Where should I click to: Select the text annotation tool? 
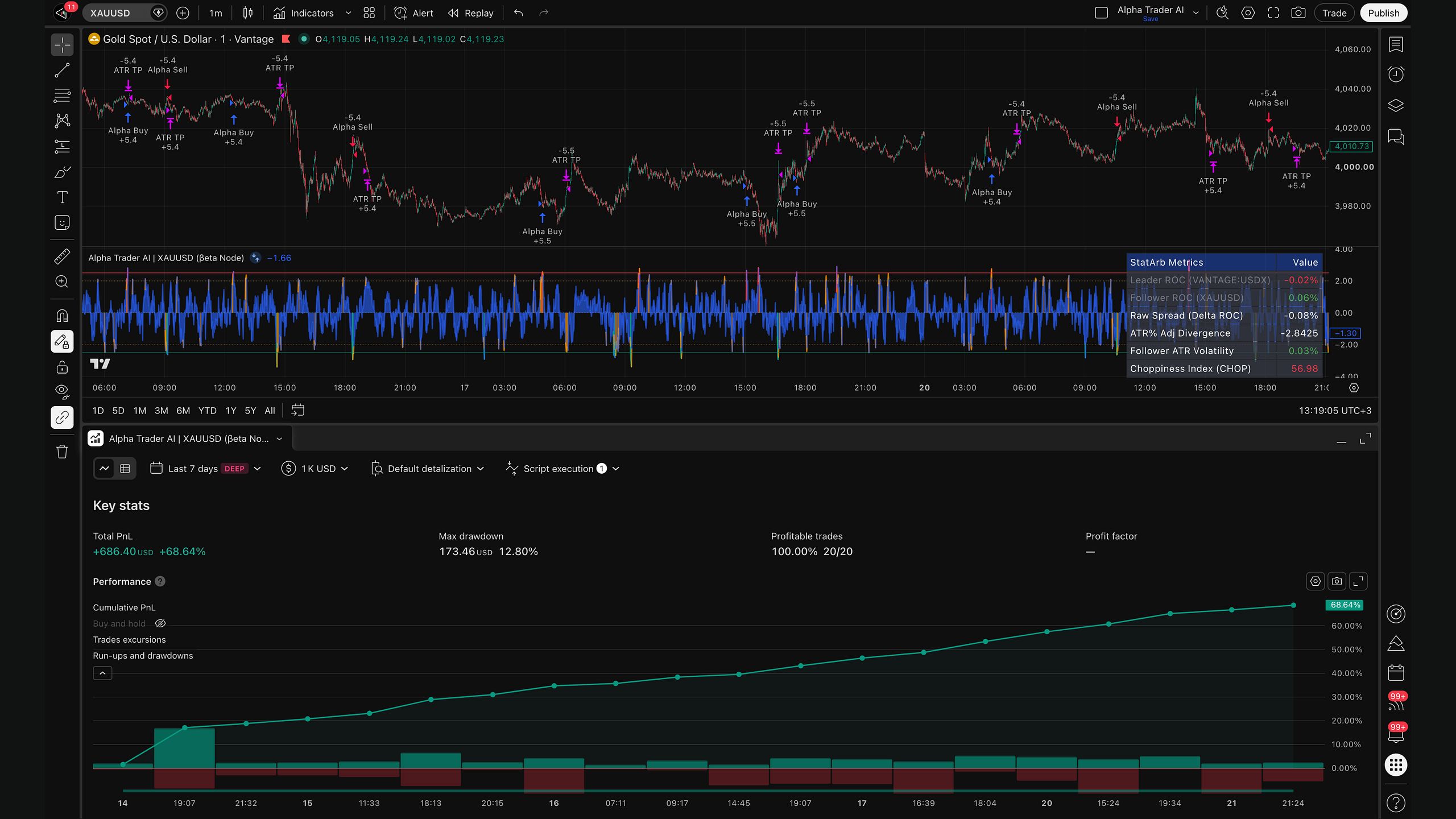coord(62,197)
